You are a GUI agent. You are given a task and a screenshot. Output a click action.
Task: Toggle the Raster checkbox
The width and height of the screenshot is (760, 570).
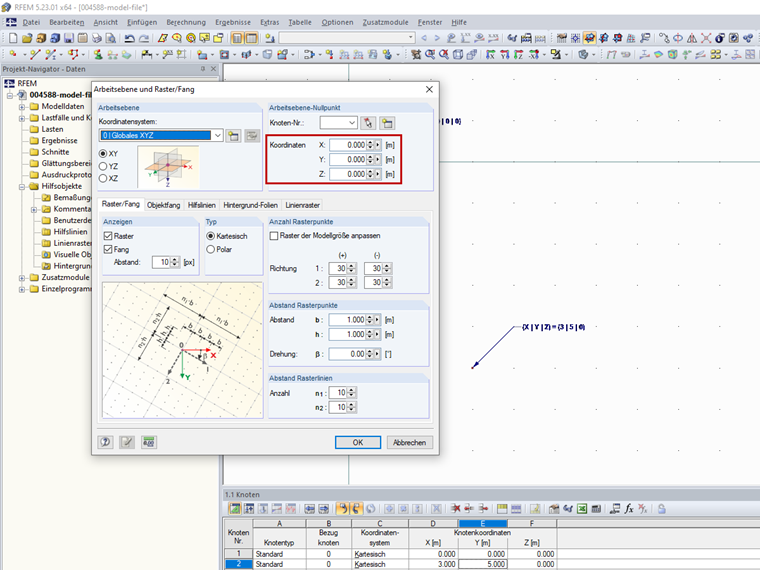[x=108, y=236]
